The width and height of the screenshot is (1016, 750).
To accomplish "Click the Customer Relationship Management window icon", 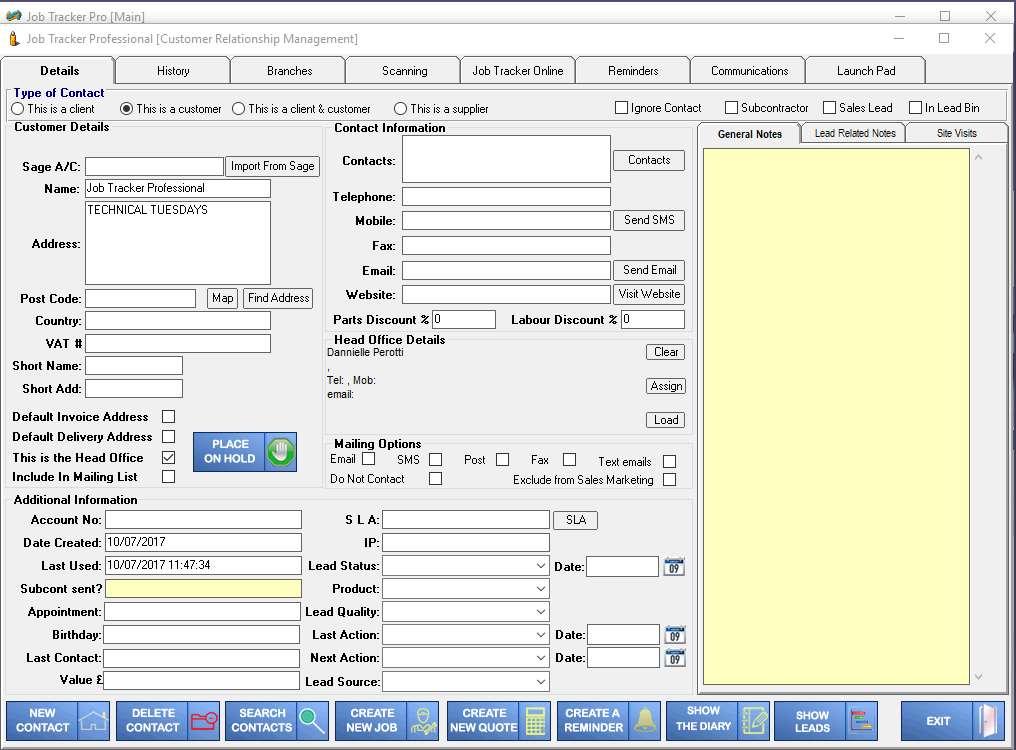I will coord(14,39).
